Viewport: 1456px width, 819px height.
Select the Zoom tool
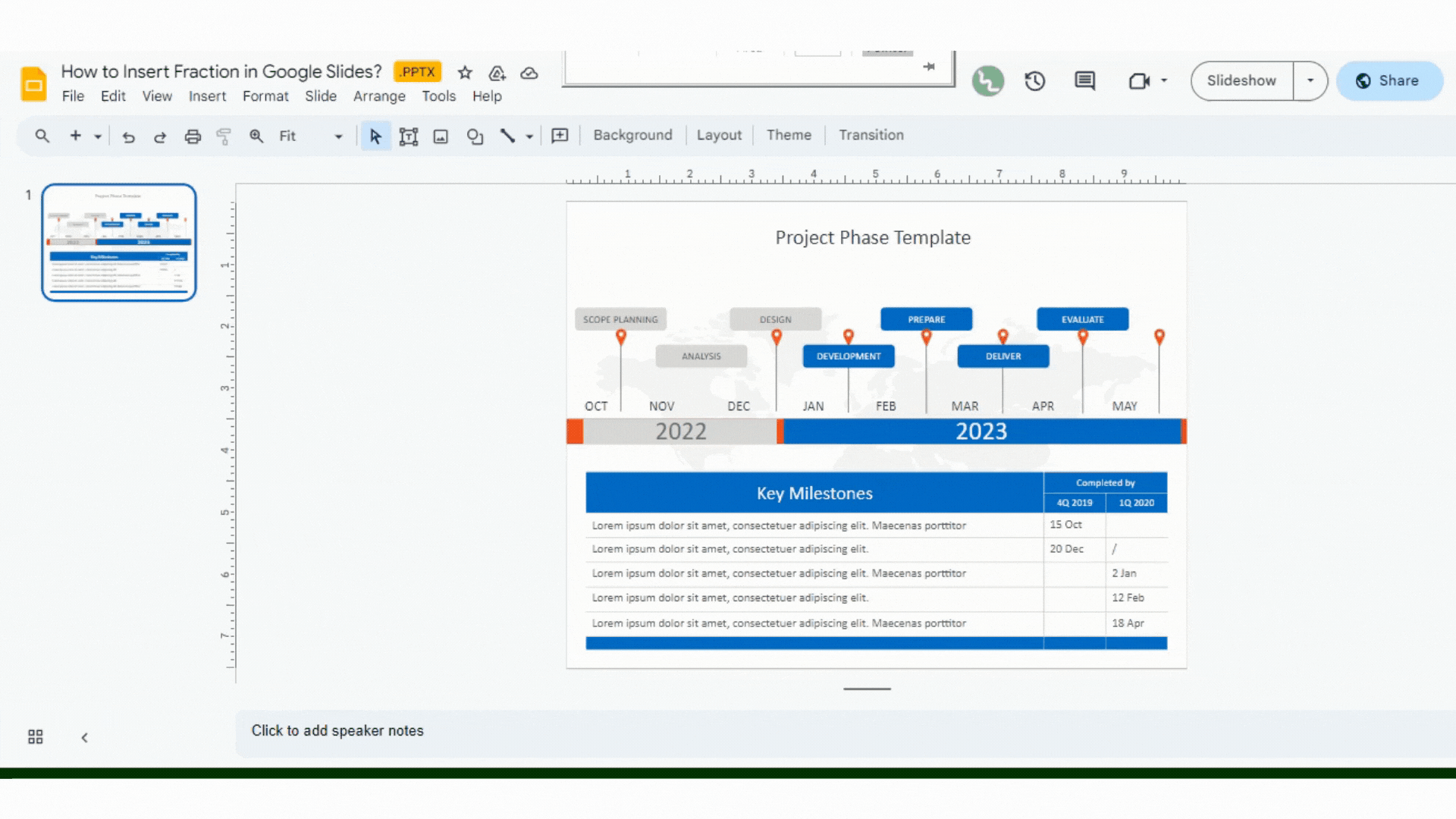point(257,135)
